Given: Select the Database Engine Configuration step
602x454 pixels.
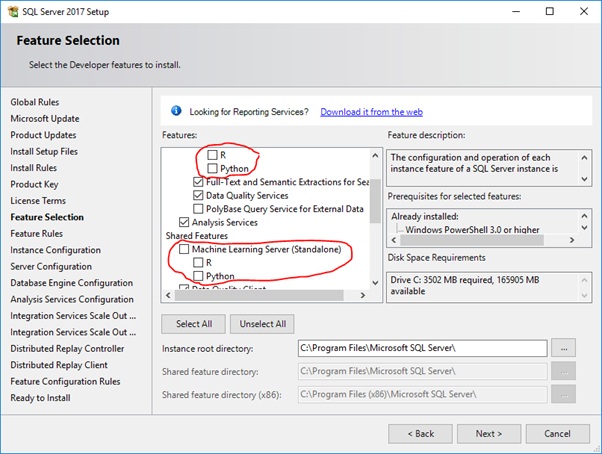Looking at the screenshot, I should click(x=71, y=283).
